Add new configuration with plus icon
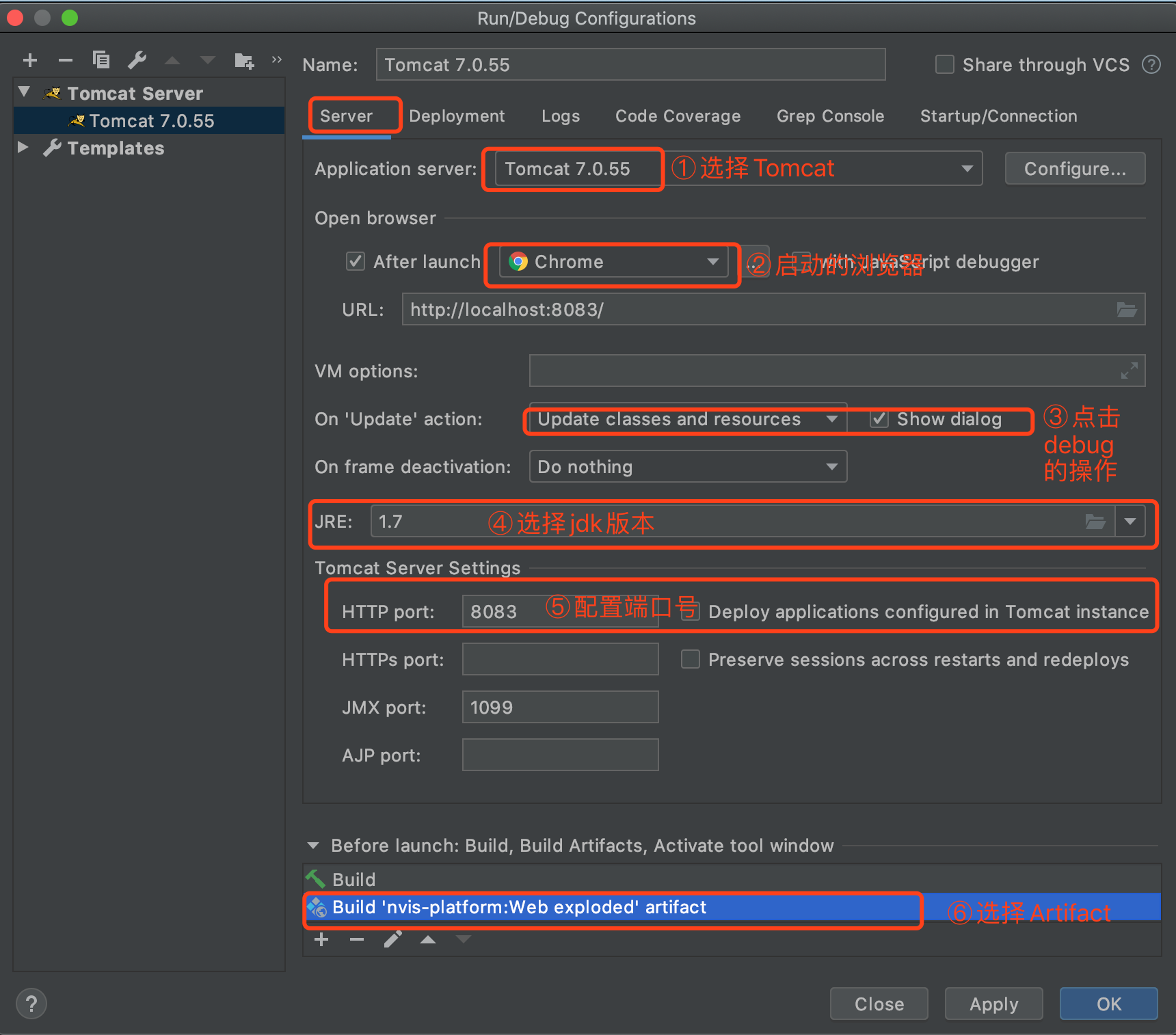 30,61
